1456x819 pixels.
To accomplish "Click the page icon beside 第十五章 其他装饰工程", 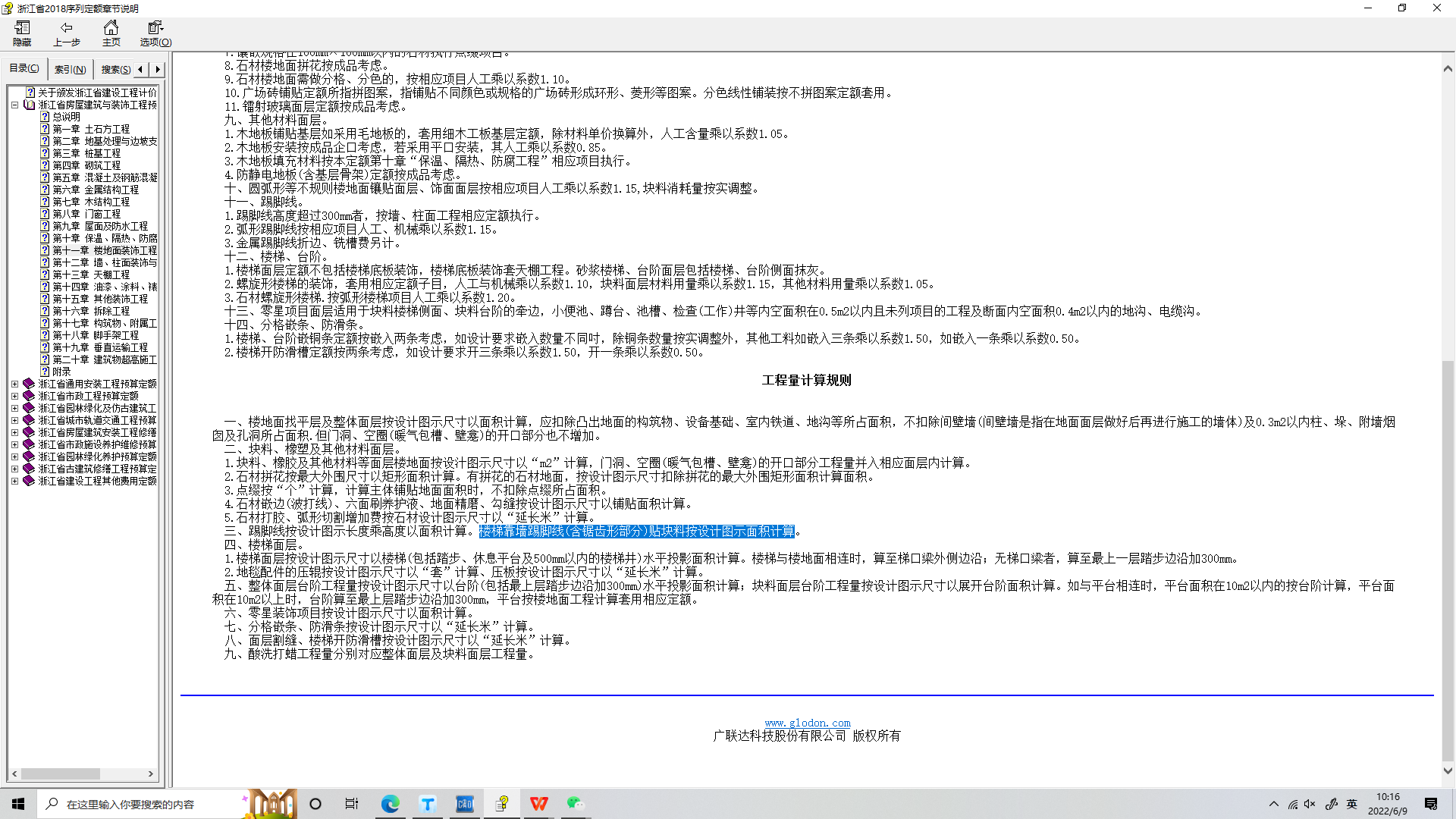I will [x=45, y=299].
